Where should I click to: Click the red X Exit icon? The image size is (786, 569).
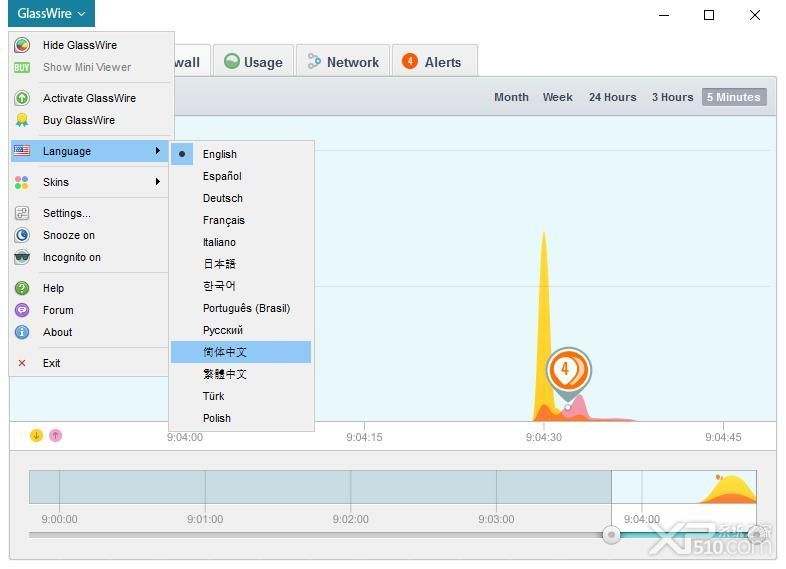(x=22, y=363)
